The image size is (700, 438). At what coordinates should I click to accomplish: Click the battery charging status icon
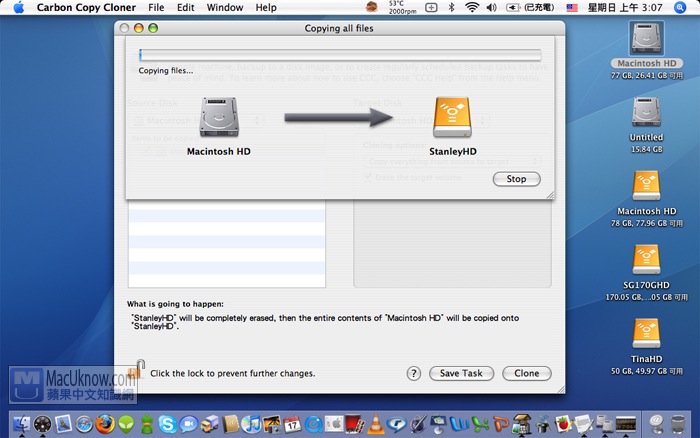tap(530, 8)
